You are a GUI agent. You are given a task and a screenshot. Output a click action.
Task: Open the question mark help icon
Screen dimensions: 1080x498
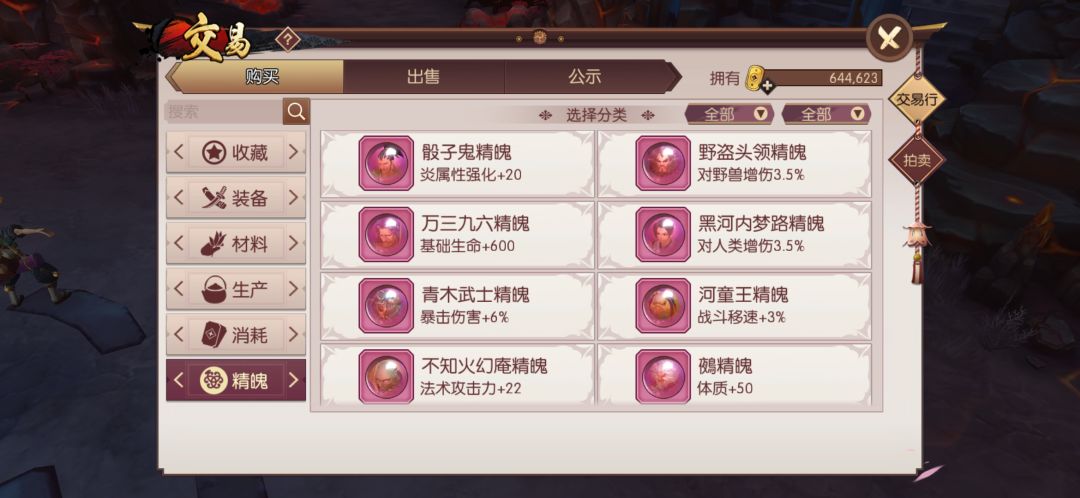[x=288, y=39]
